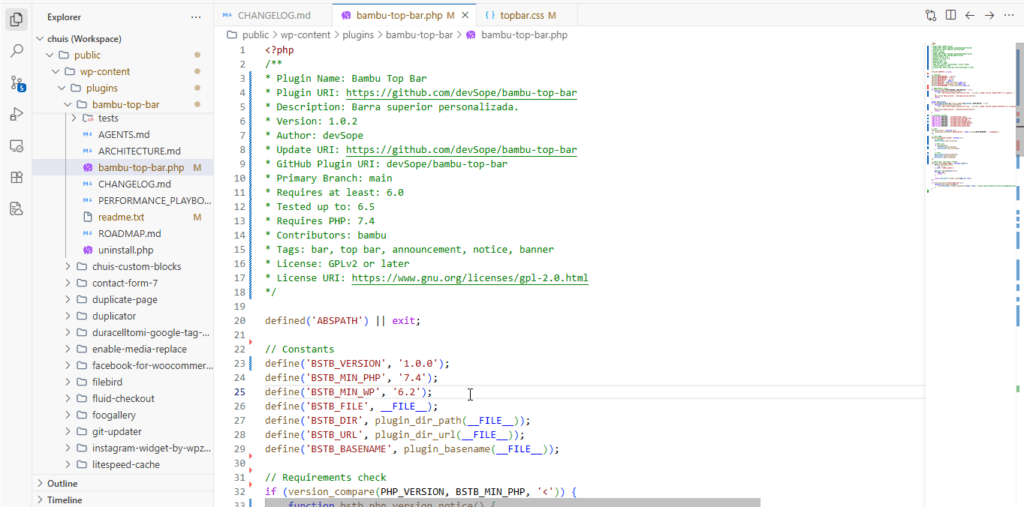Expand the filebird folder
The image size is (1024, 507).
click(68, 382)
